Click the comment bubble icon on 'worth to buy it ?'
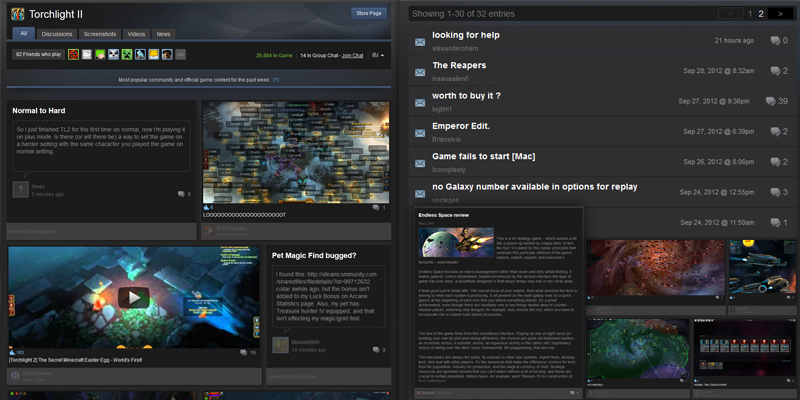Viewport: 800px width, 400px height. (768, 101)
